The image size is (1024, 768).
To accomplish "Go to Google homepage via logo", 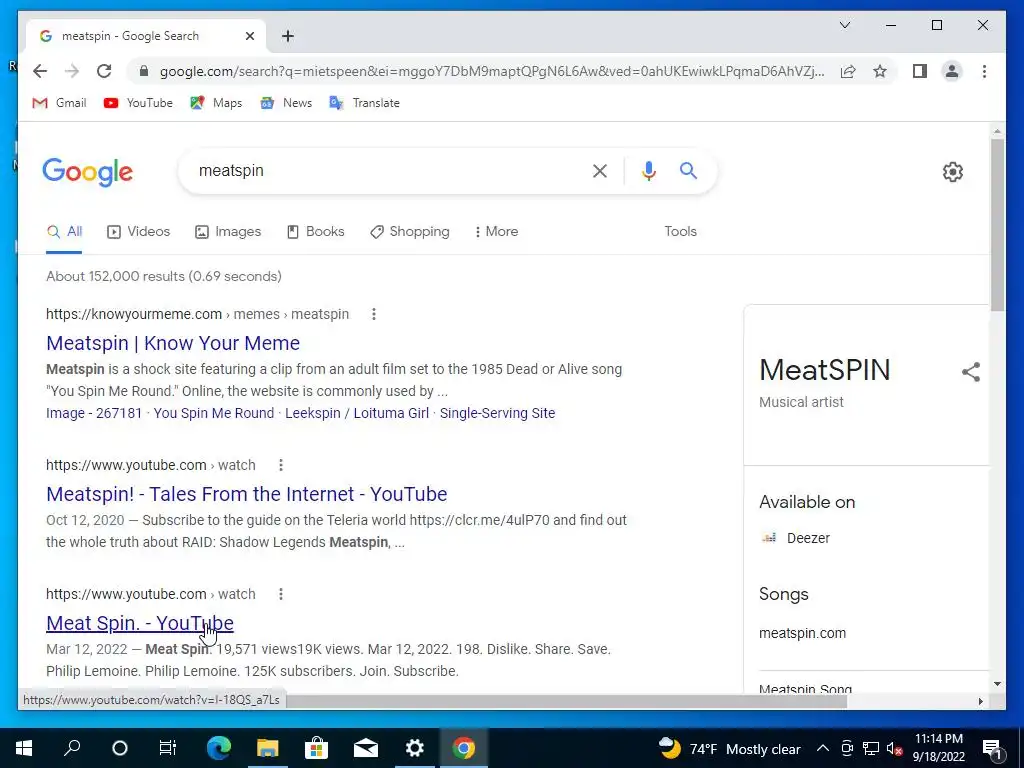I will (x=88, y=172).
